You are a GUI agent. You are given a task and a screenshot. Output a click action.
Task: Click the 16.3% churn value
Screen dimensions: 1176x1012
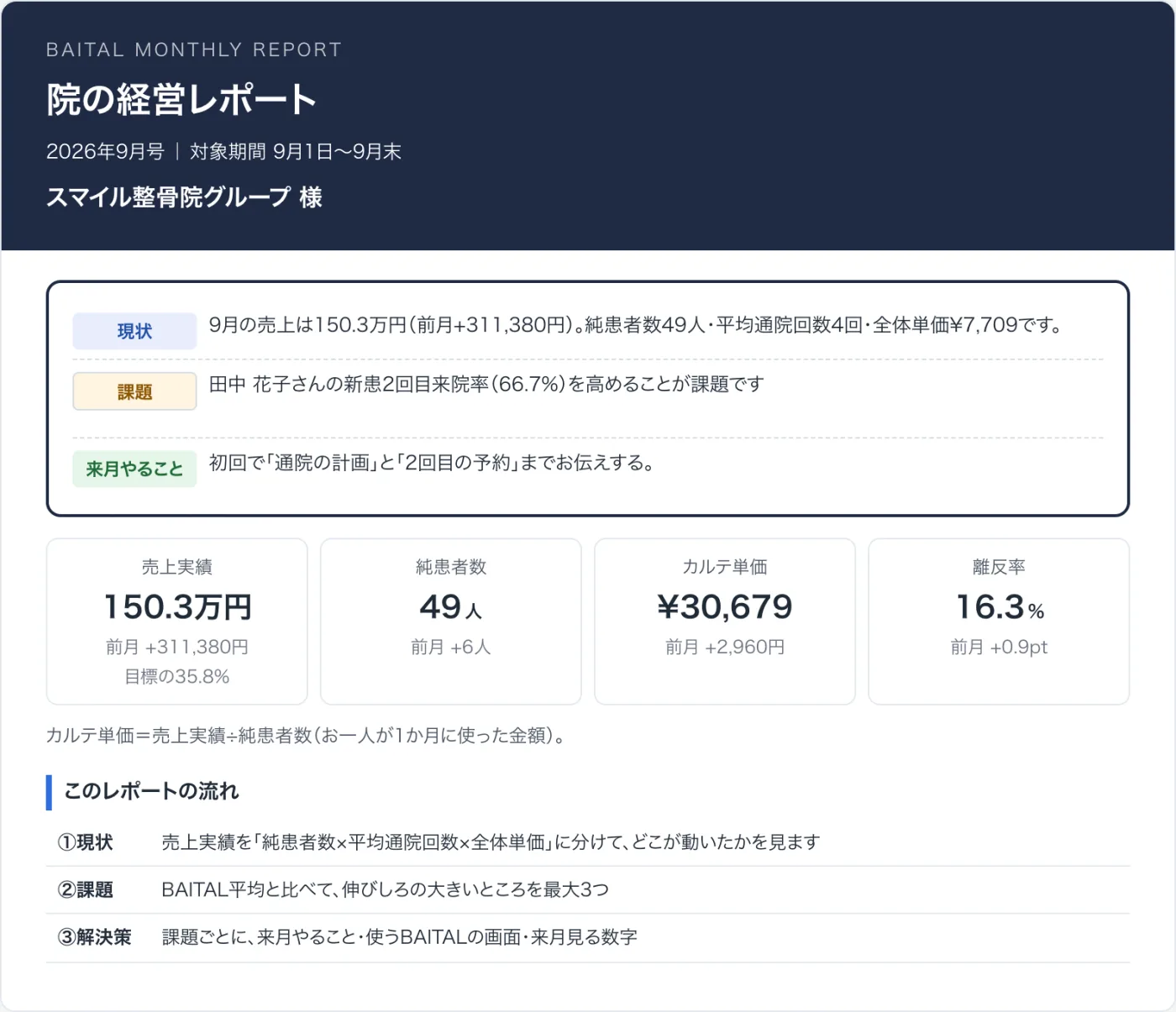pyautogui.click(x=1000, y=606)
